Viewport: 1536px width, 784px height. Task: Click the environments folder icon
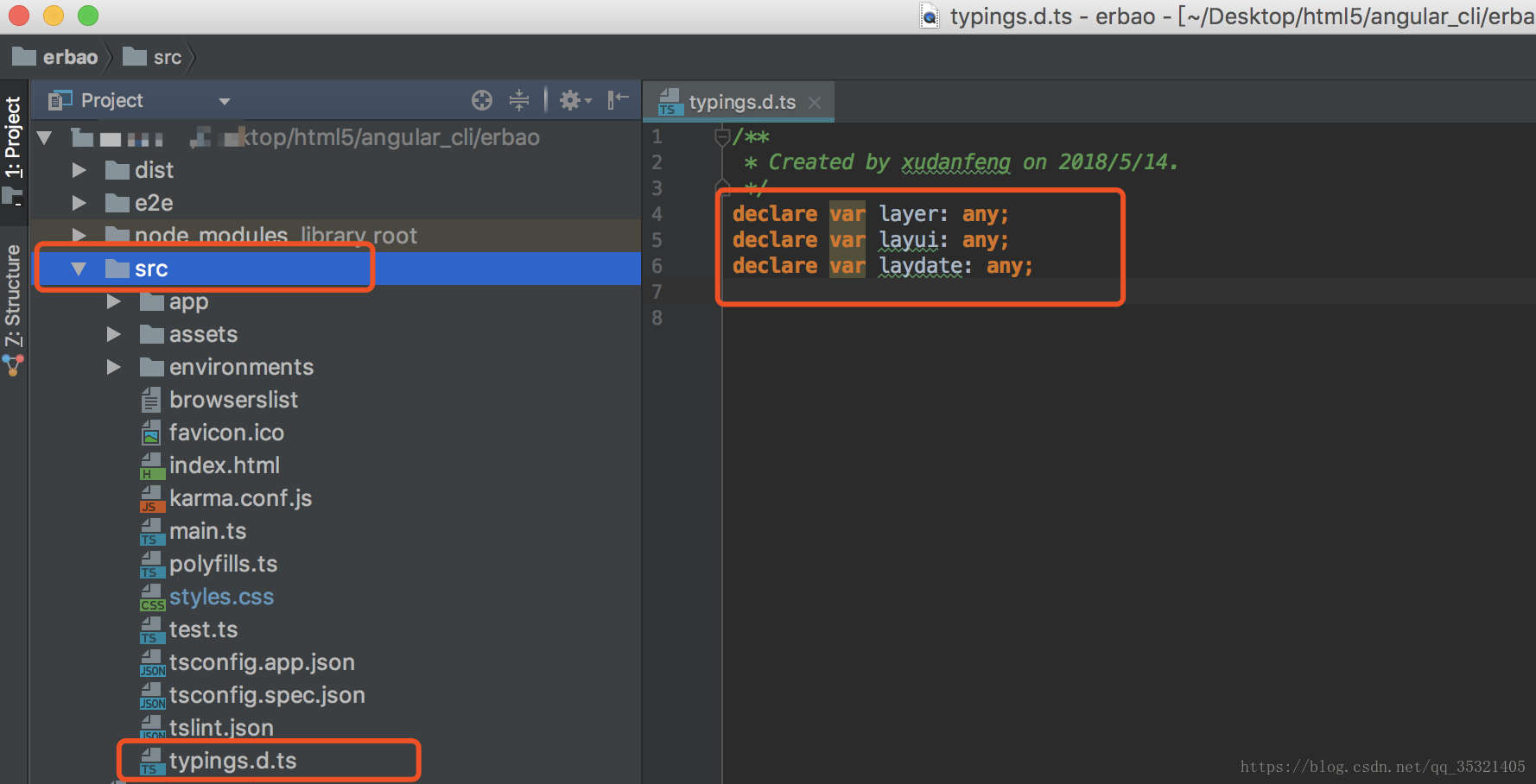click(x=152, y=367)
